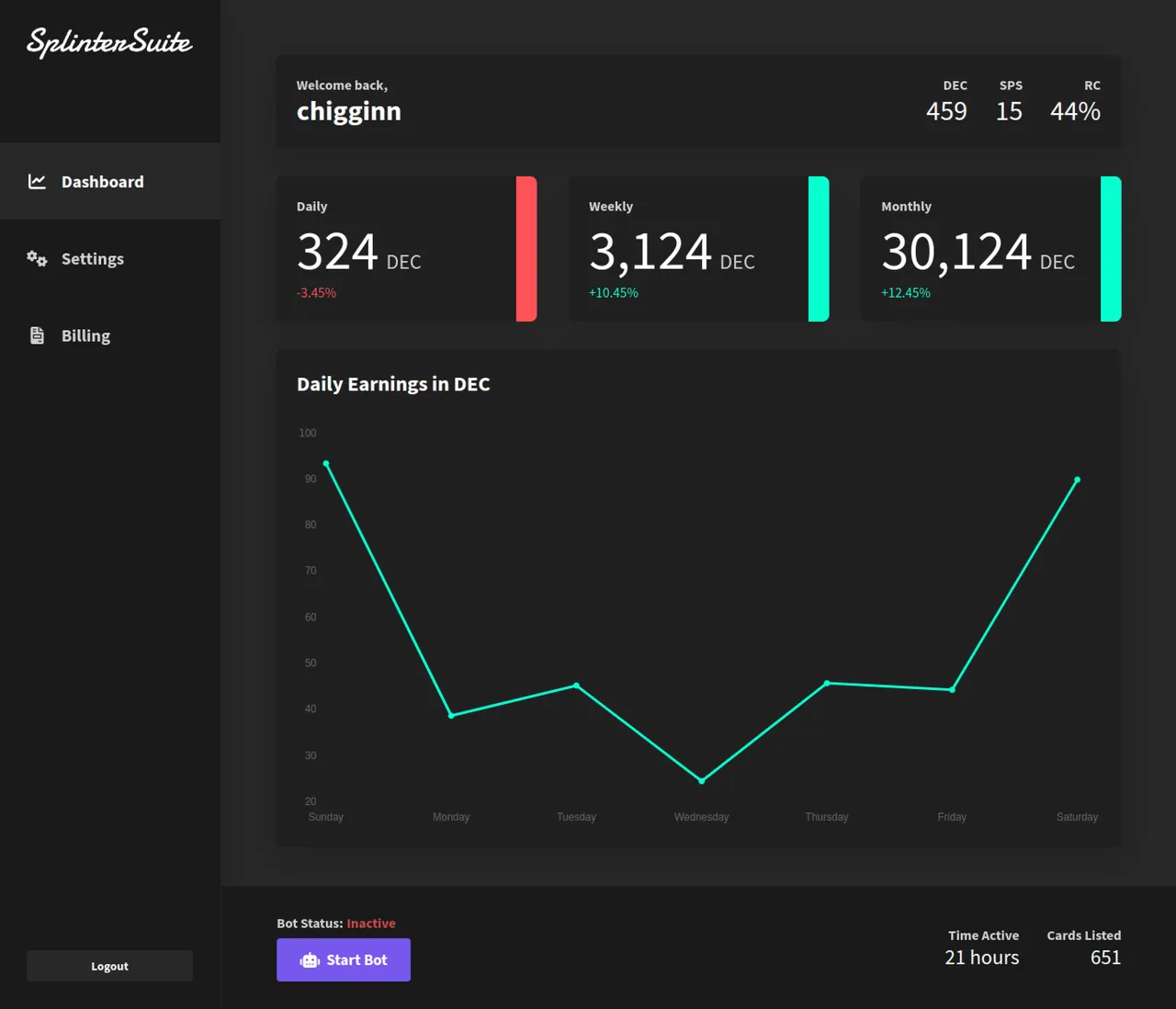Open the Billing menu item
1176x1009 pixels.
coord(110,335)
